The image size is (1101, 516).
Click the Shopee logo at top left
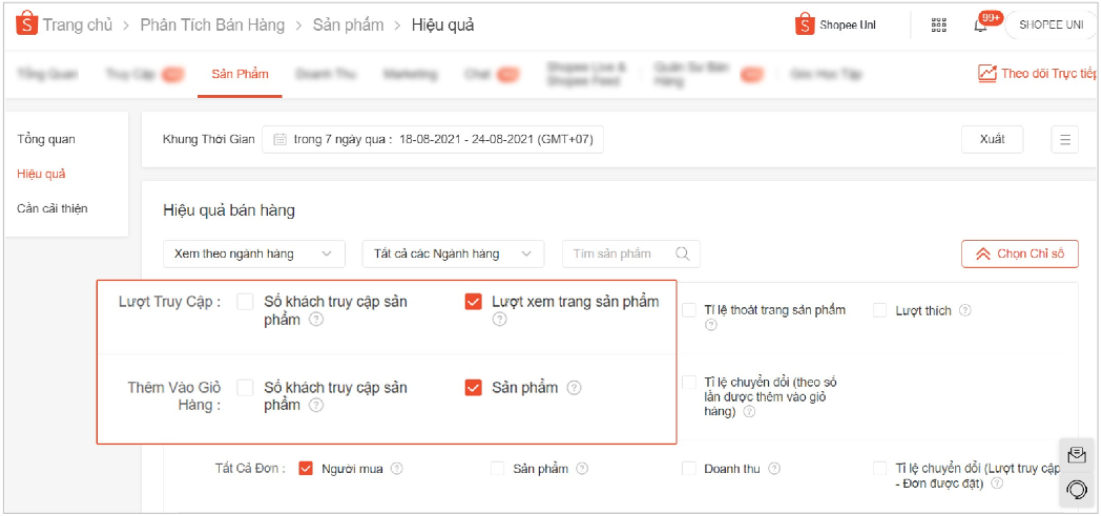tap(26, 25)
